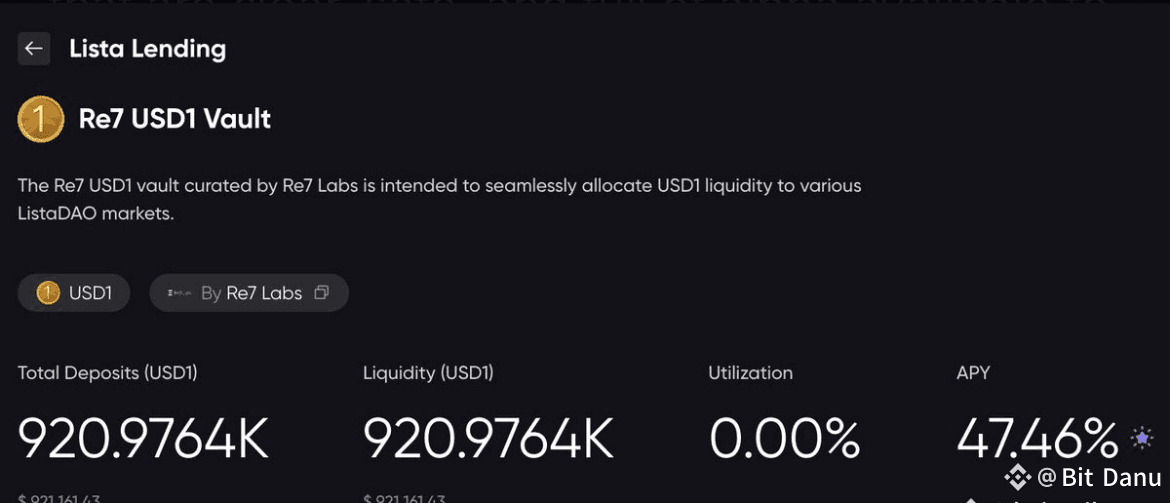Screen dimensions: 1170x503
Task: Click the large gold USD1 coin logo
Action: pyautogui.click(x=41, y=119)
